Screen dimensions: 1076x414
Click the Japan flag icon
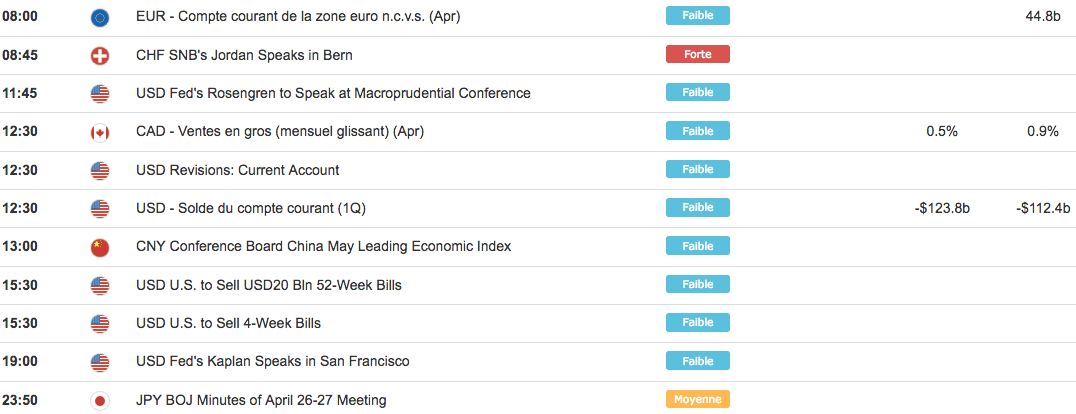[99, 400]
